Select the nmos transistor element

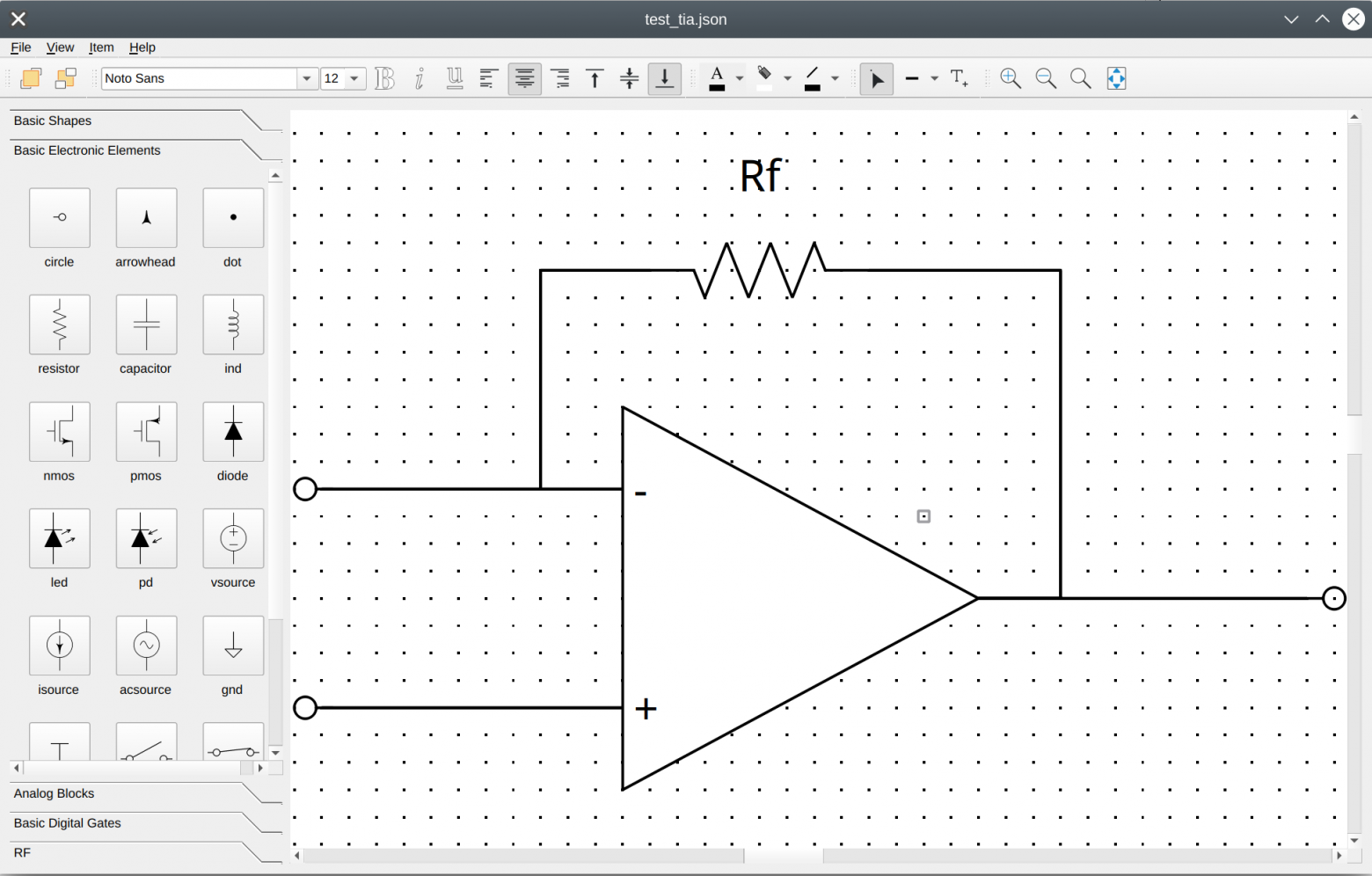pos(59,432)
